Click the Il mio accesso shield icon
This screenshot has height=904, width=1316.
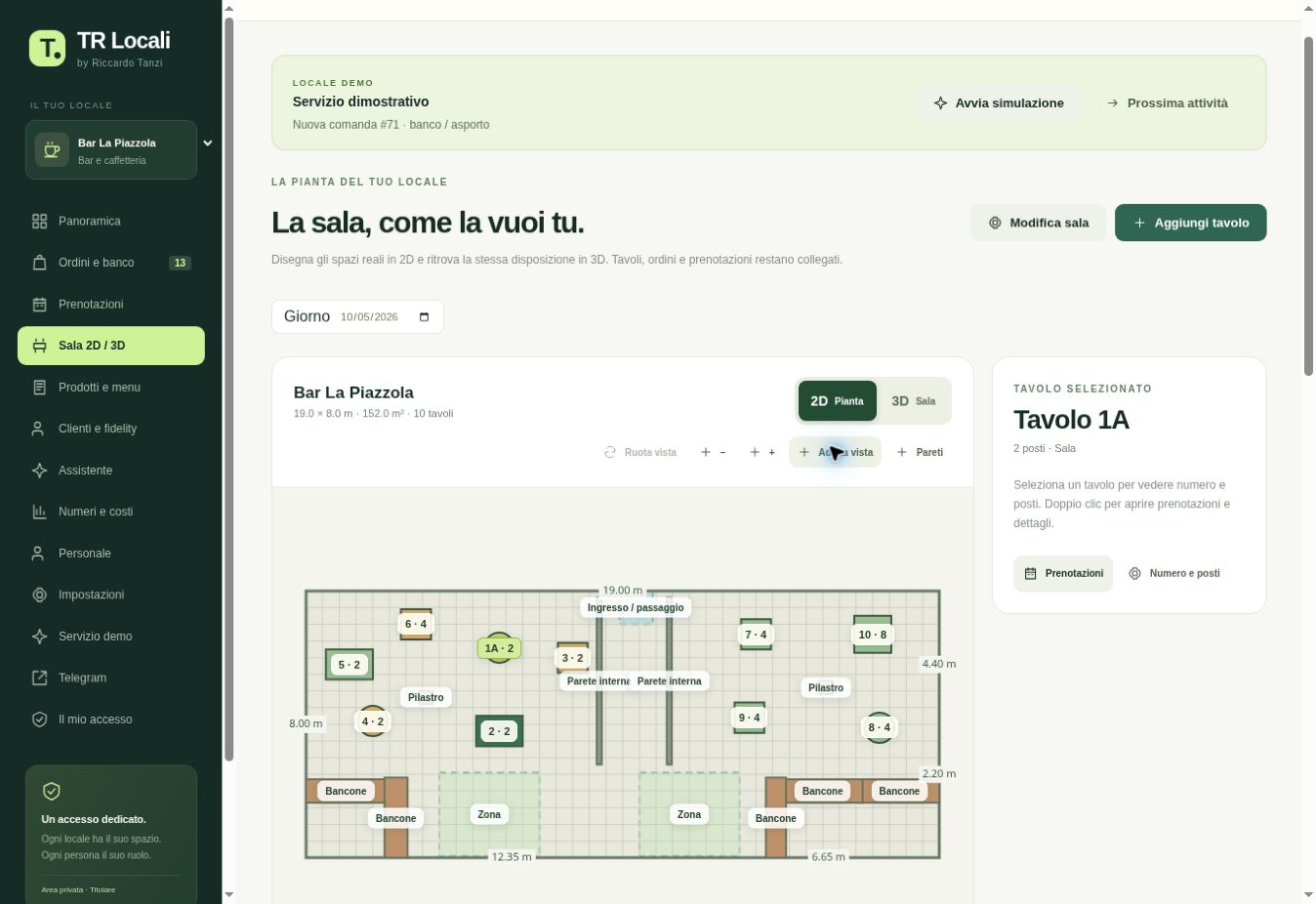[x=39, y=719]
